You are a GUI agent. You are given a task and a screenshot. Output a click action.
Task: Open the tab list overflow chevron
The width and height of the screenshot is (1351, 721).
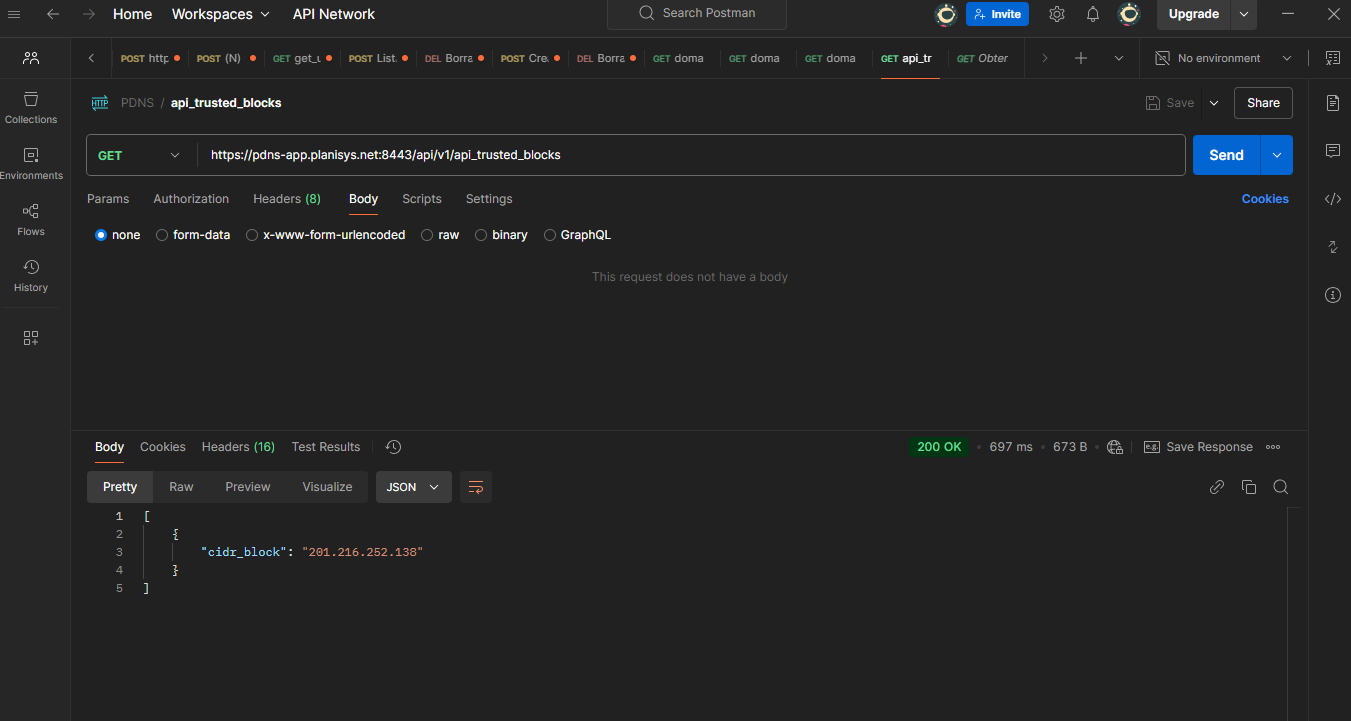coord(1119,58)
